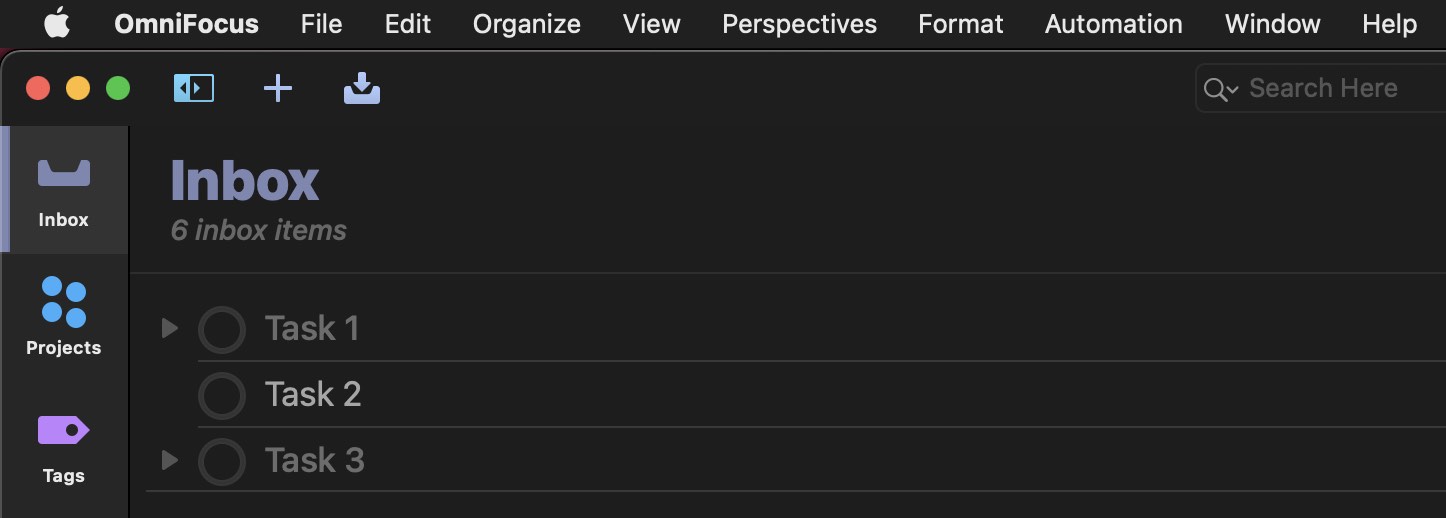Open the Organize menu
This screenshot has width=1446, height=518.
[526, 24]
